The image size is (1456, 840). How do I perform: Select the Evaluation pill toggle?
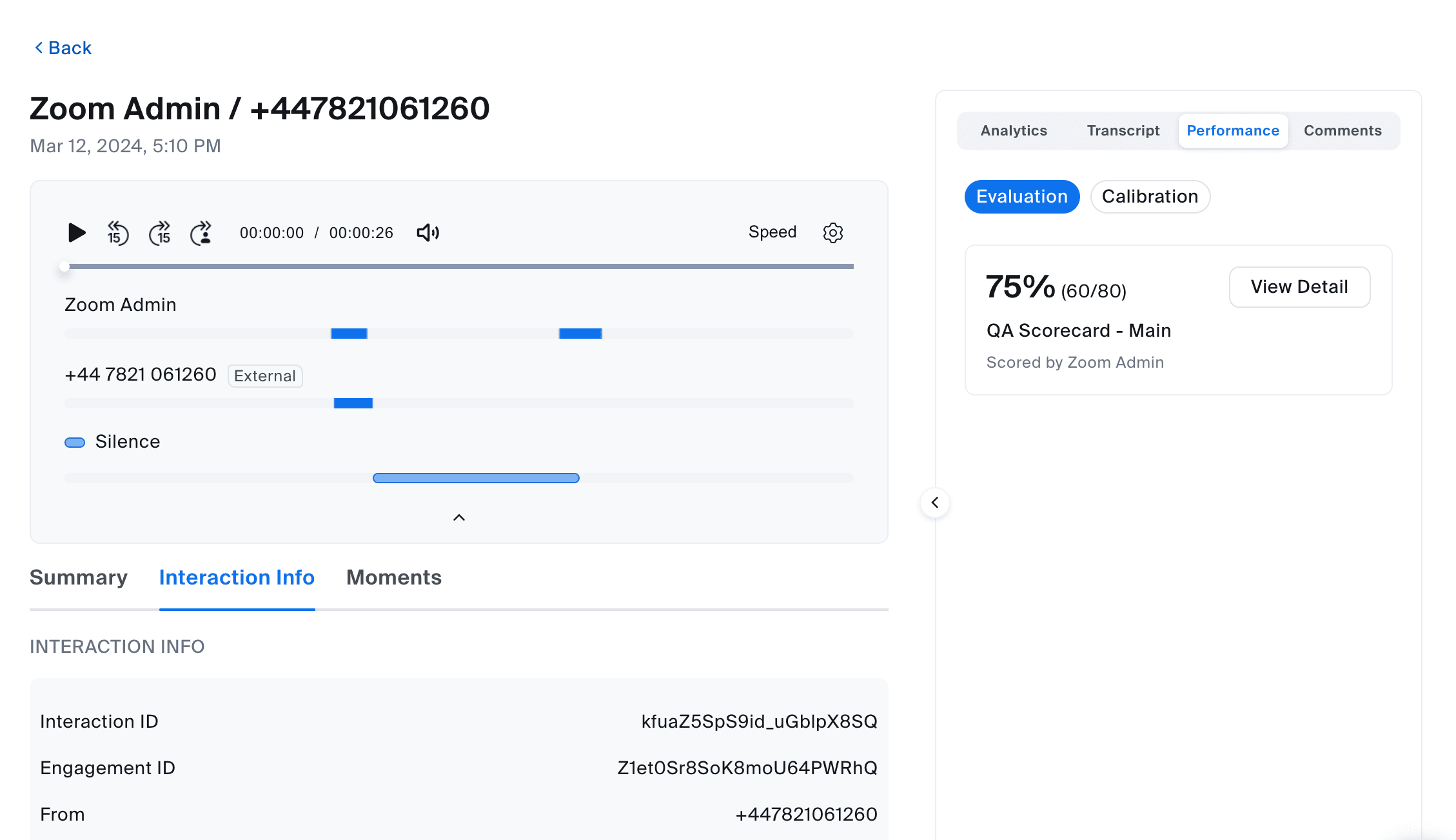click(1021, 197)
